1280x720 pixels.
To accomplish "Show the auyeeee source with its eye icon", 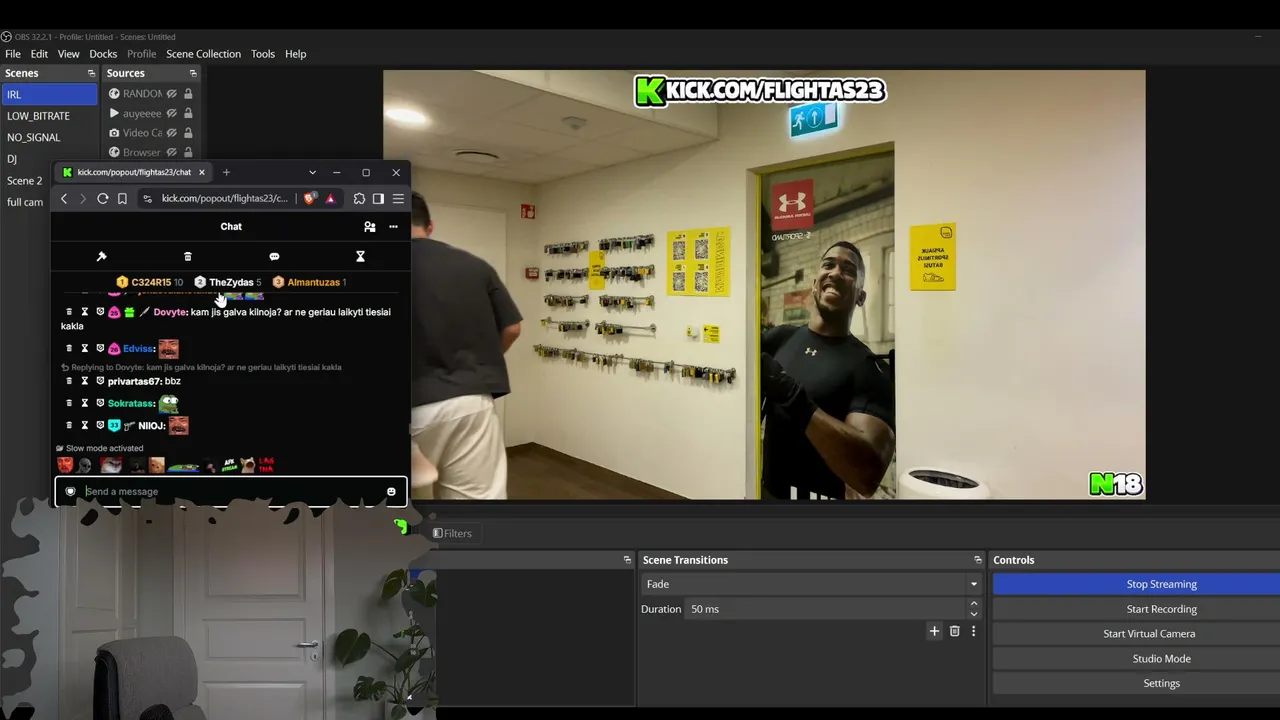I will coord(172,113).
